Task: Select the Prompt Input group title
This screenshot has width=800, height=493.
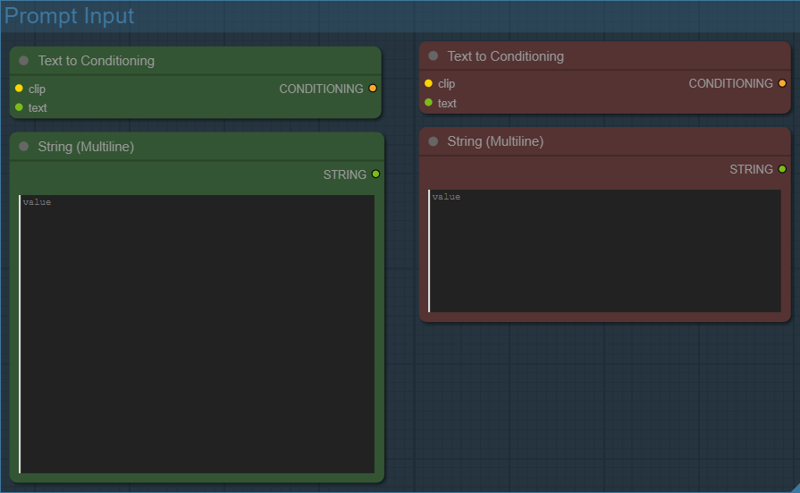Action: point(70,16)
